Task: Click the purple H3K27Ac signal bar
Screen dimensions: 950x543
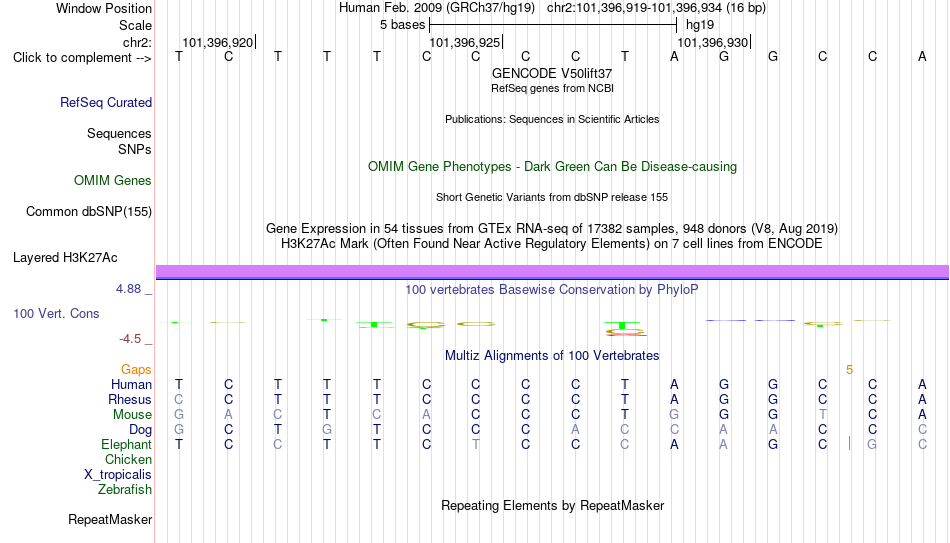Action: click(x=553, y=272)
